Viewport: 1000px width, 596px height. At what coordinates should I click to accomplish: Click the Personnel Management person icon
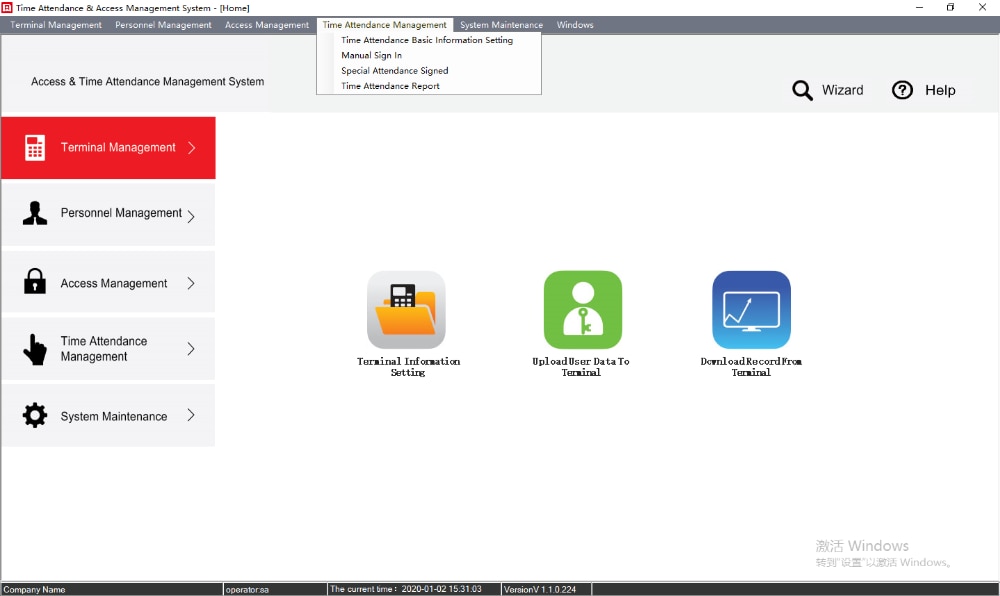click(34, 214)
